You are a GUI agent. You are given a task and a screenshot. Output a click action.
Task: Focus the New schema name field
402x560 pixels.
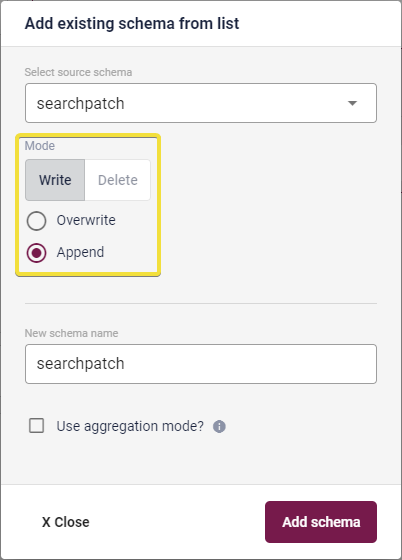[x=201, y=364]
